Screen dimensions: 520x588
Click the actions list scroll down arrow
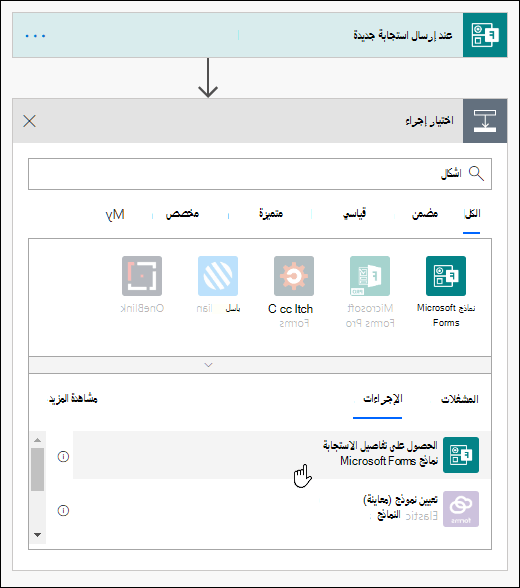[37, 535]
